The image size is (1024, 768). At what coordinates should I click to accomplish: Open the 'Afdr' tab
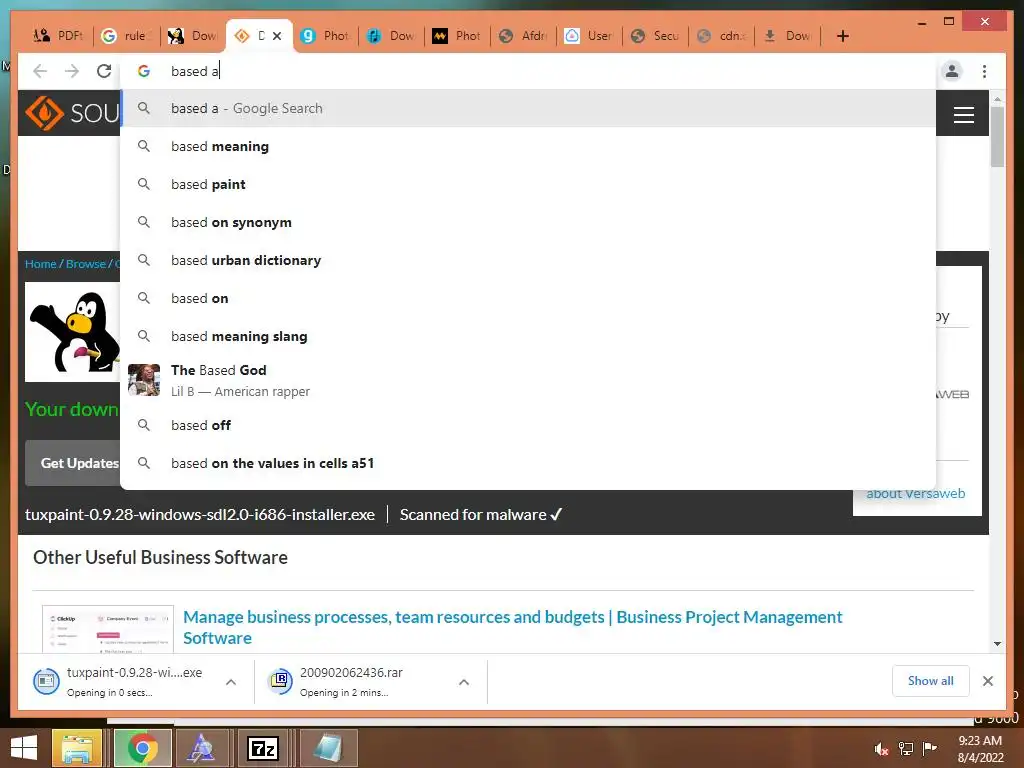click(523, 36)
